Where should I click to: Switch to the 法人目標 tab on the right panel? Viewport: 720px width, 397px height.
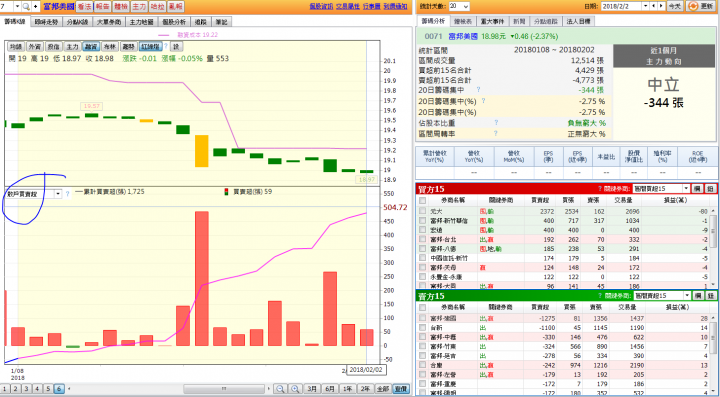[578, 21]
